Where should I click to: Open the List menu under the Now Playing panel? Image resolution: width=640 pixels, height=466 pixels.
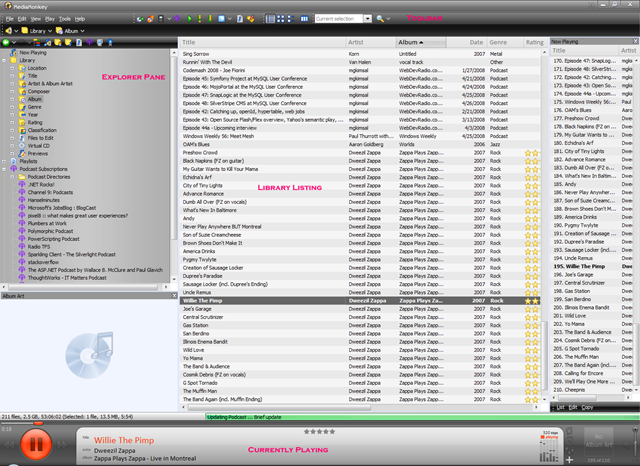tap(560, 407)
